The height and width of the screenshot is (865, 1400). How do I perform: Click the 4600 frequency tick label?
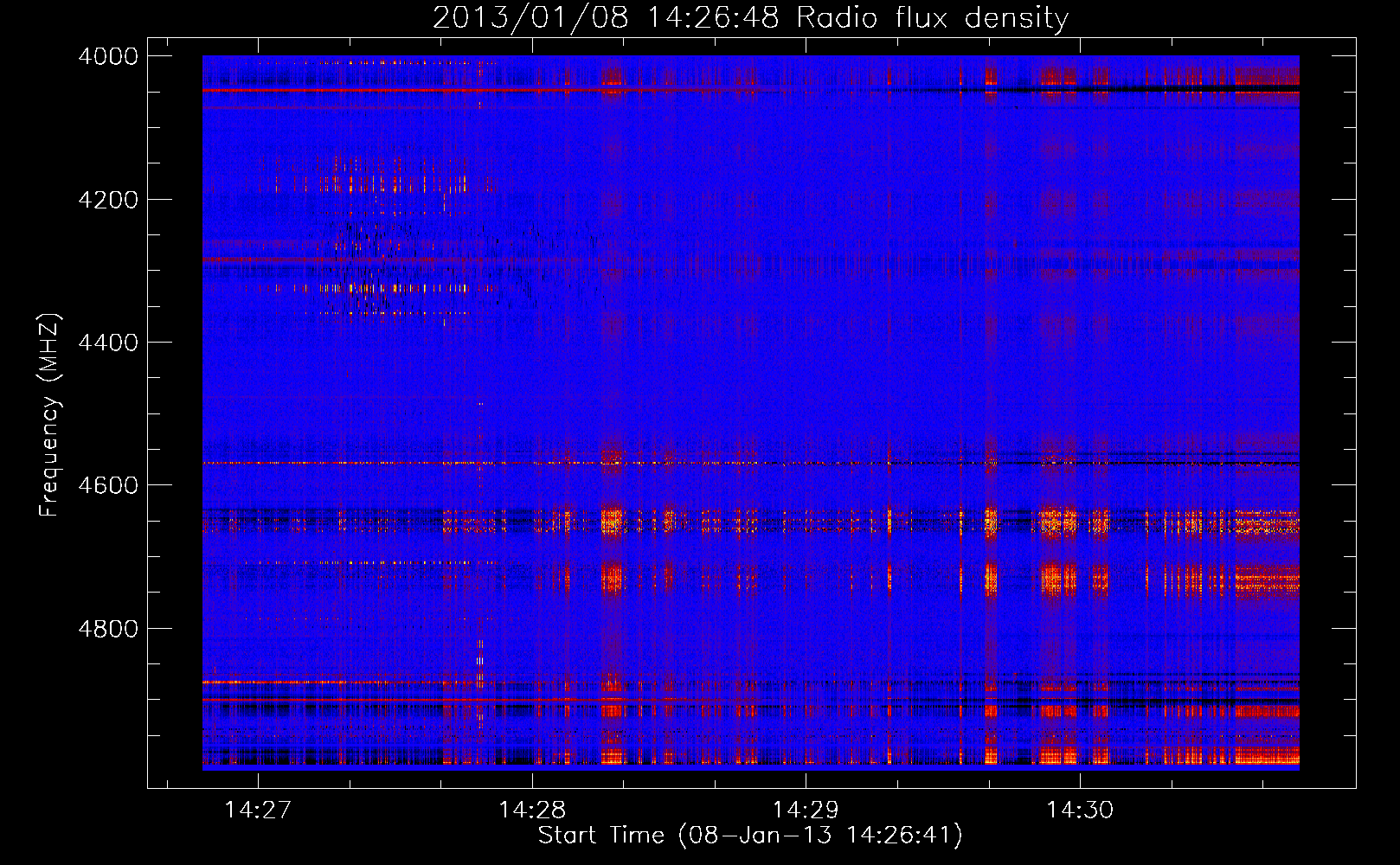pos(107,485)
